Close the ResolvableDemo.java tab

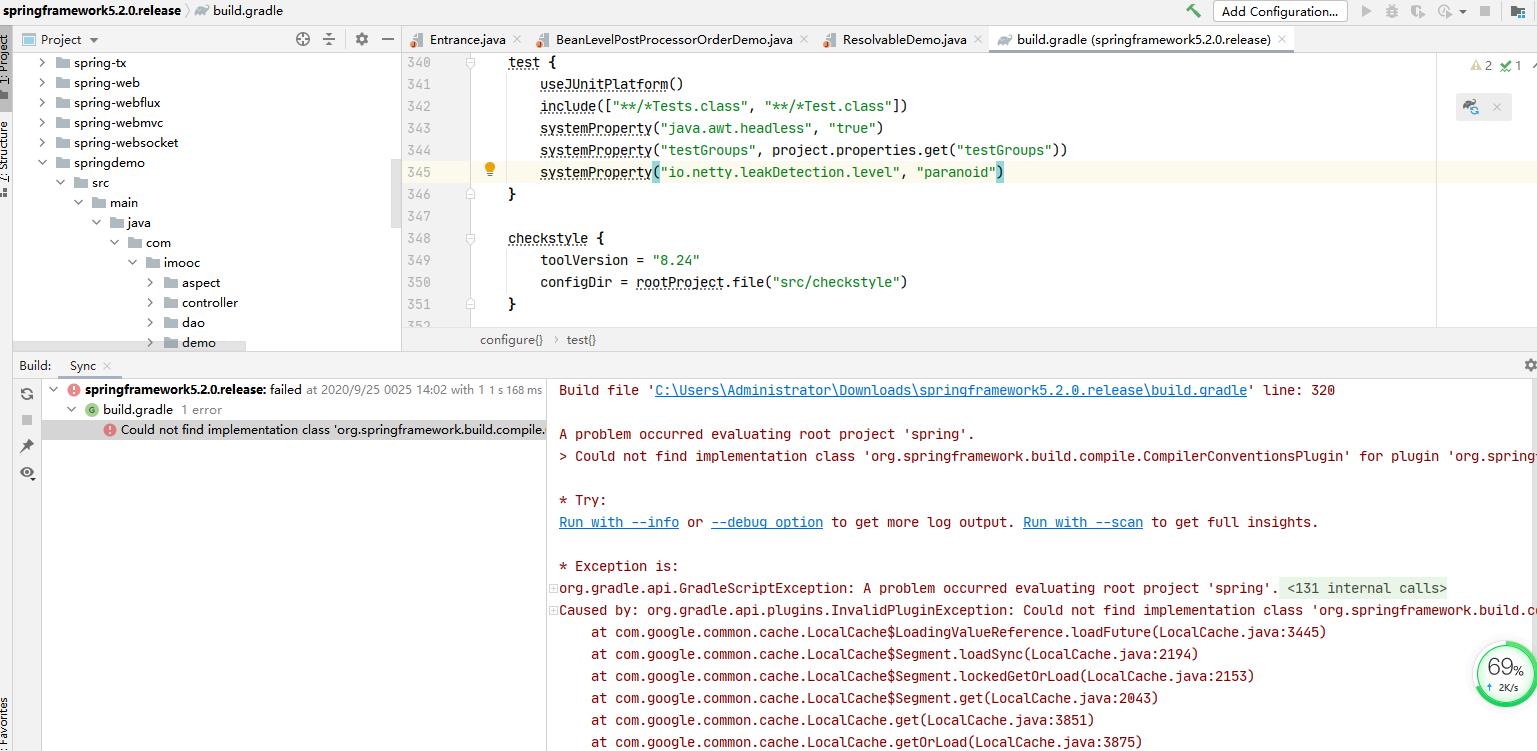point(977,39)
